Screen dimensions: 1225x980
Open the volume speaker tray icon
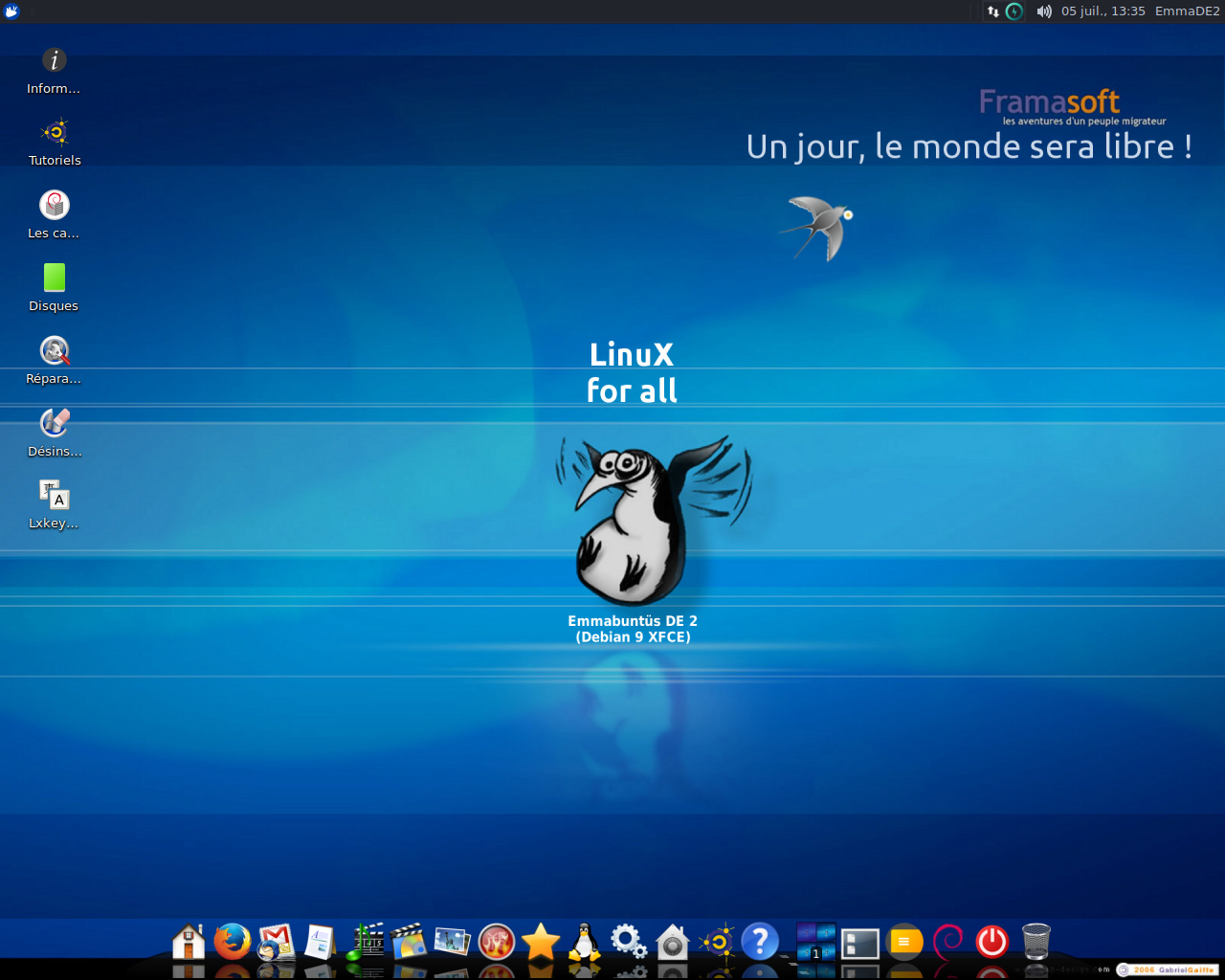coord(1043,11)
